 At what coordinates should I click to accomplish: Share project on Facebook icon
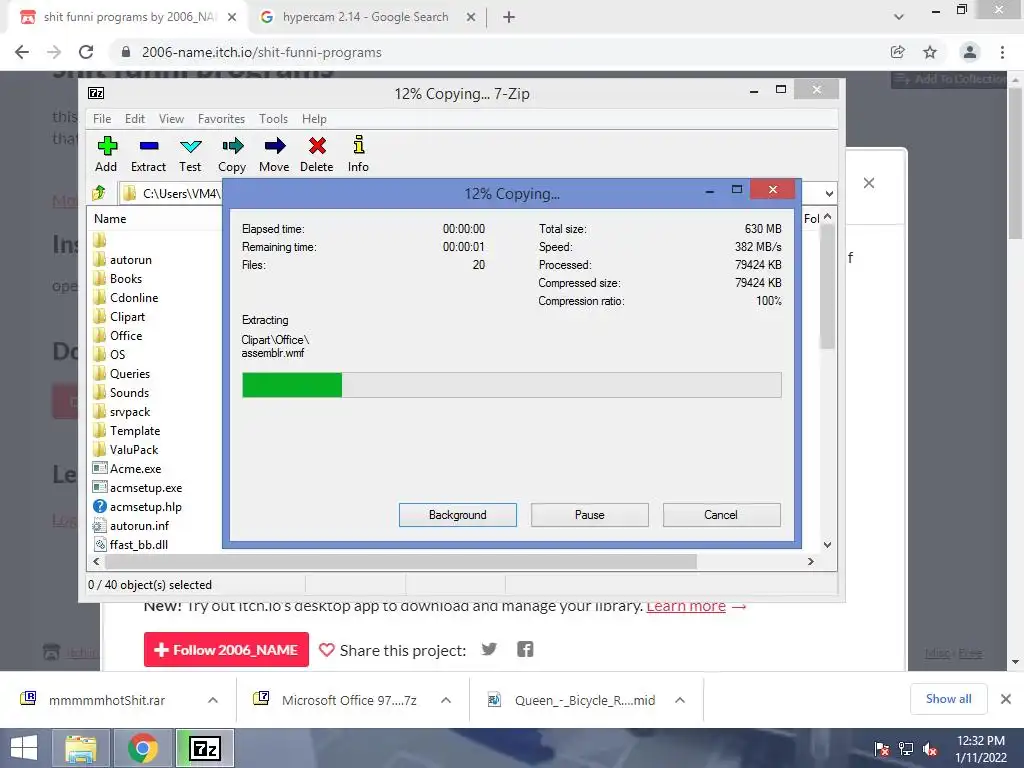(525, 649)
